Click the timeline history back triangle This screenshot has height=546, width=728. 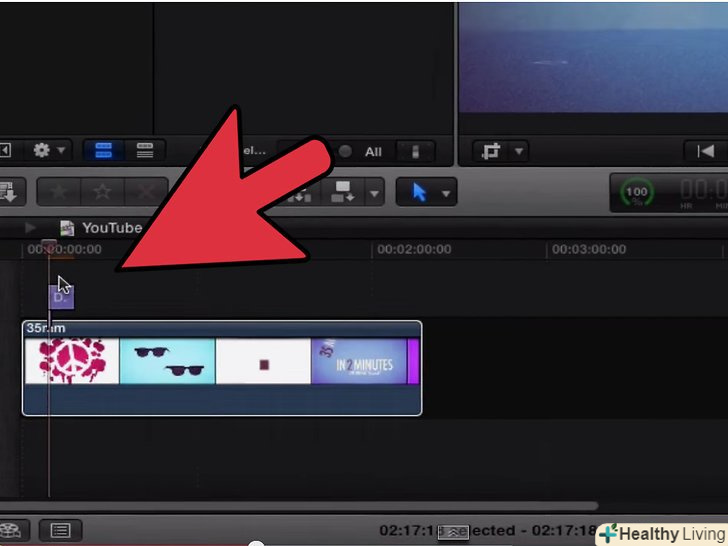point(30,228)
